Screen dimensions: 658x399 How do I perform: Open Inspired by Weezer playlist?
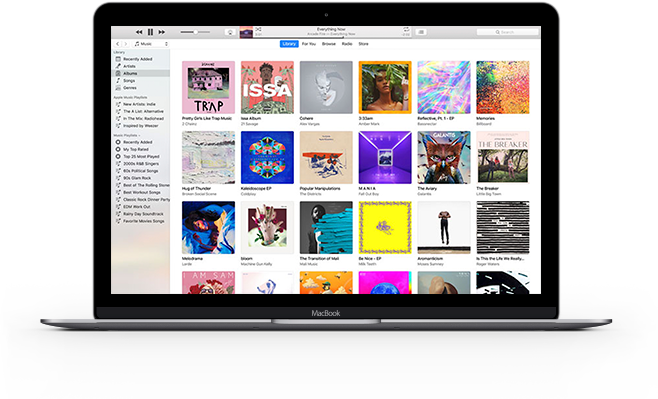tap(141, 125)
